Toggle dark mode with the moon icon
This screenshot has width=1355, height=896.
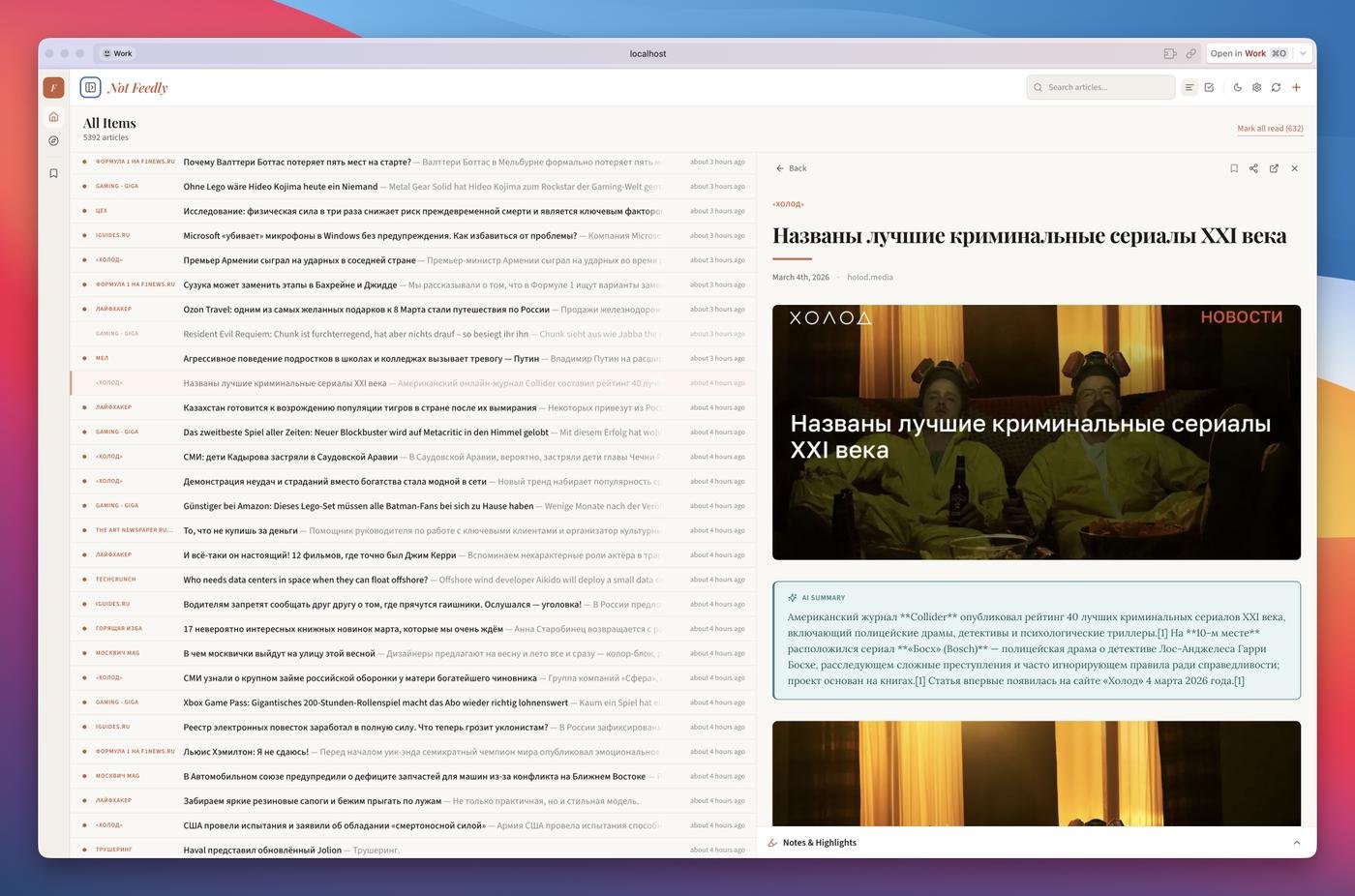(1237, 87)
